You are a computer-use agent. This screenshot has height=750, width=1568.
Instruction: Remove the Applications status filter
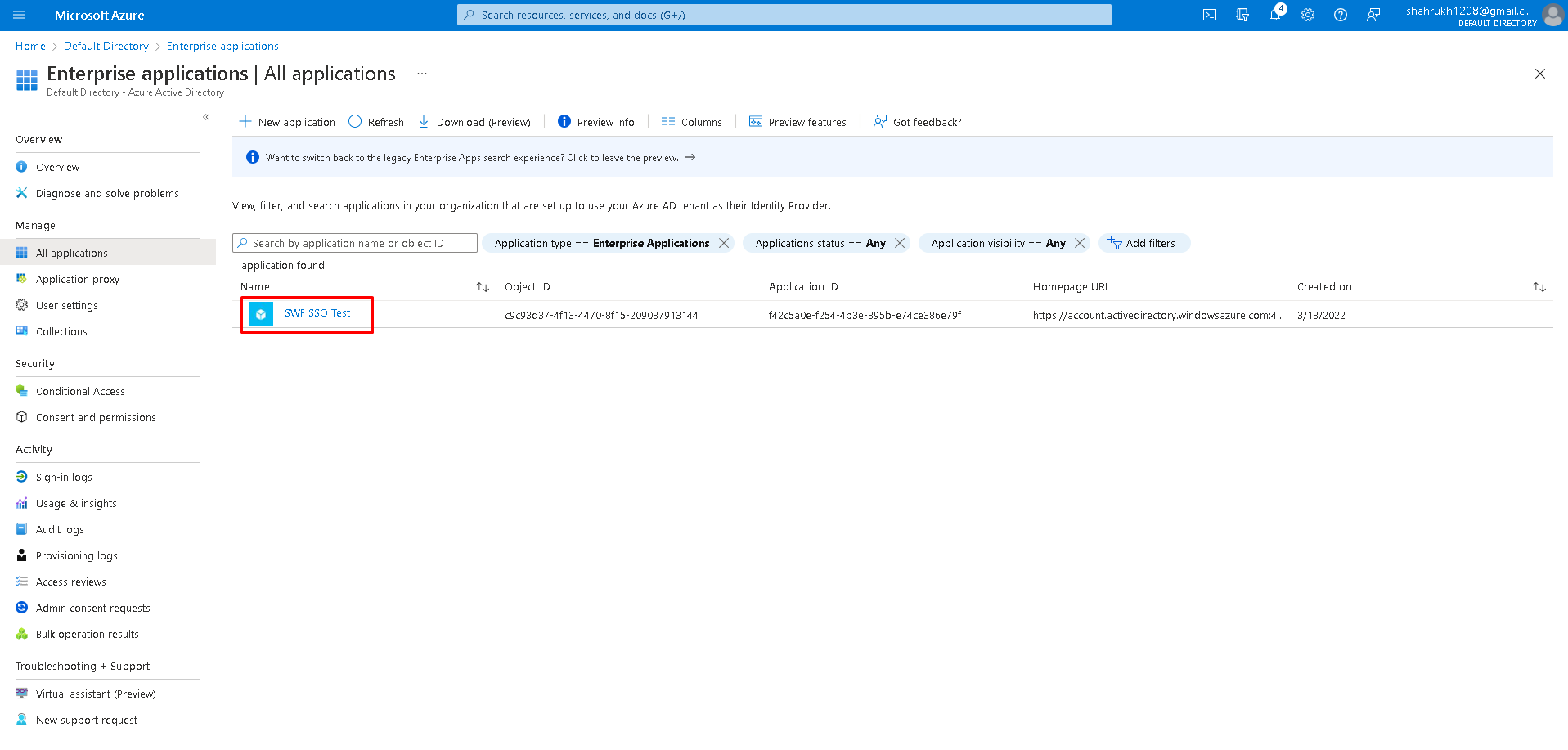tap(900, 243)
